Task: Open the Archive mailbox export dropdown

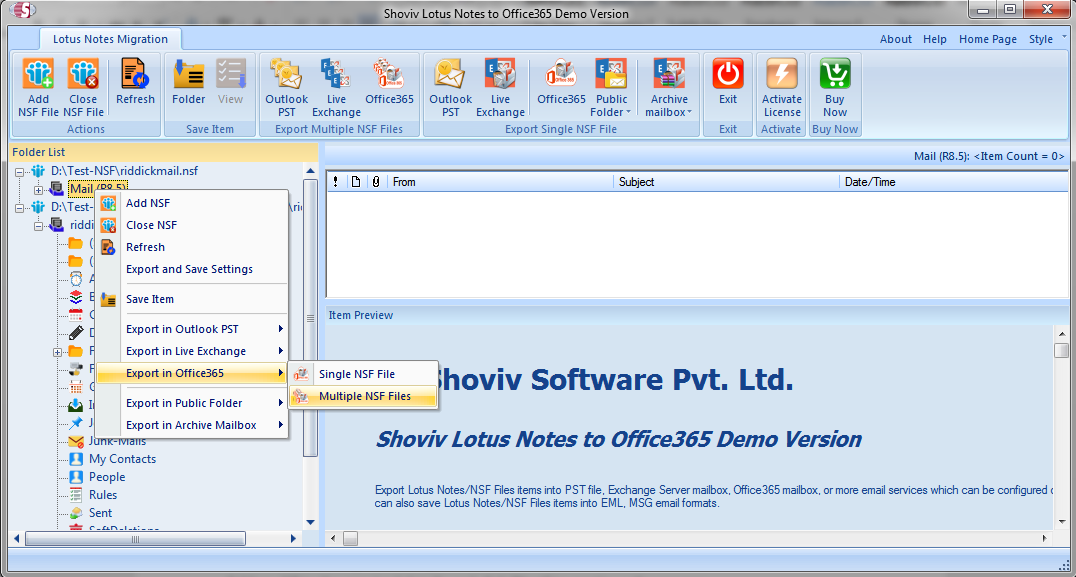Action: (669, 87)
